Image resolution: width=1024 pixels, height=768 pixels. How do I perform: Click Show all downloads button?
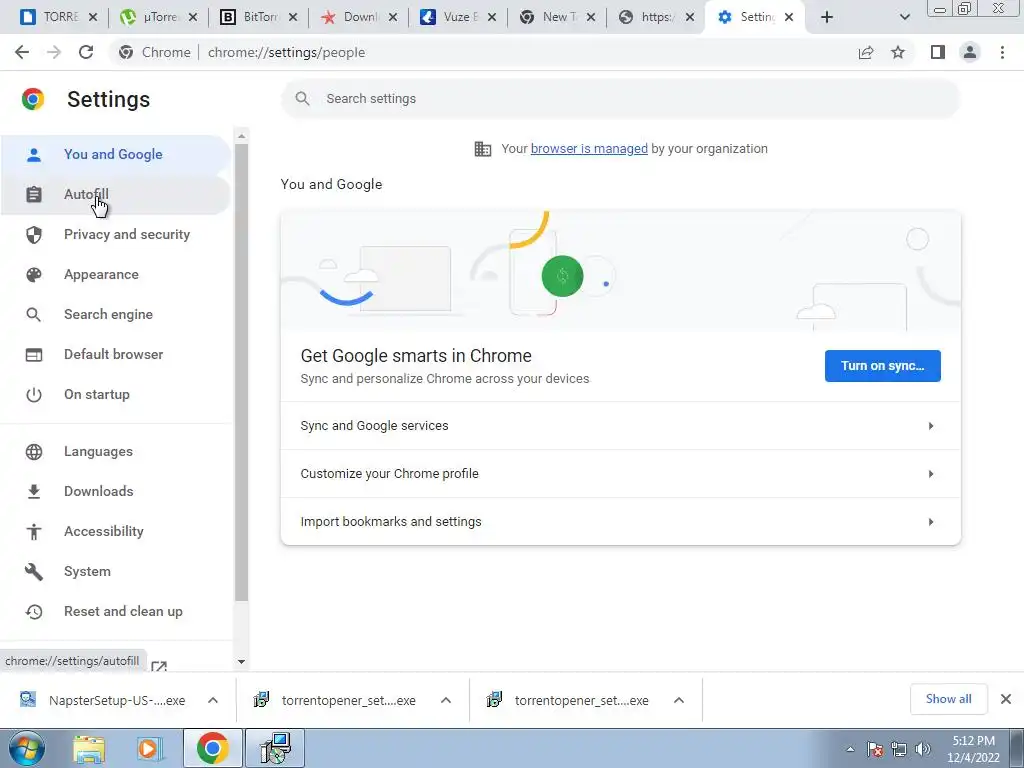pos(948,699)
